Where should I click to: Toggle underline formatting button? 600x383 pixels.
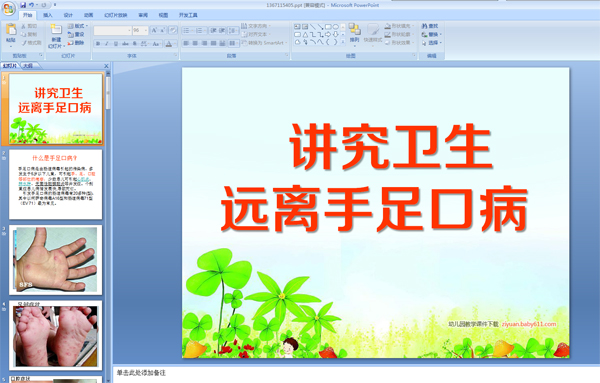coord(116,44)
